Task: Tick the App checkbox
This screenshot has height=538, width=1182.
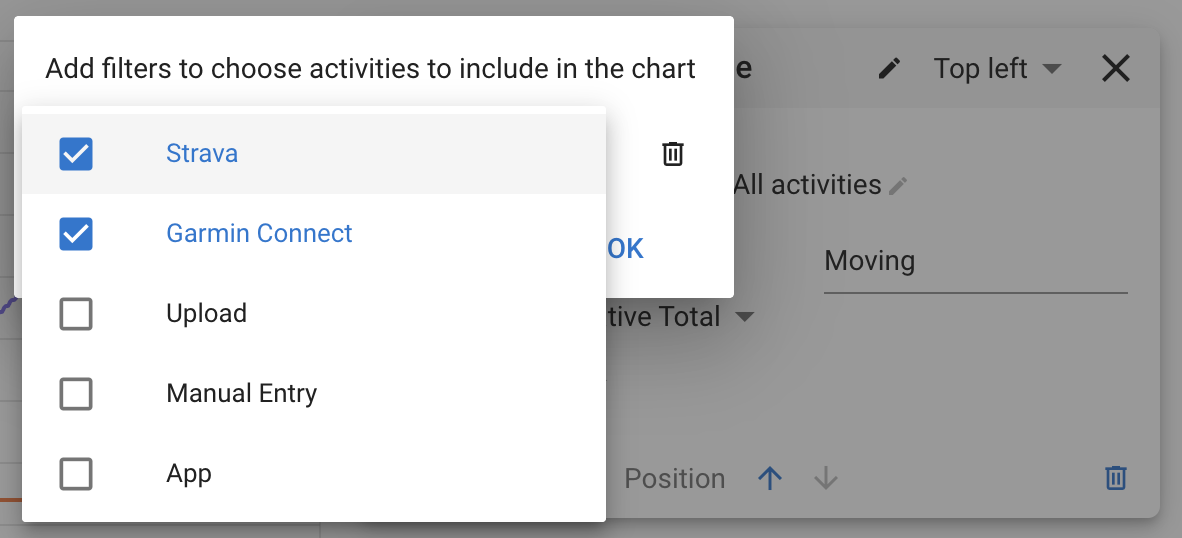Action: (x=76, y=474)
